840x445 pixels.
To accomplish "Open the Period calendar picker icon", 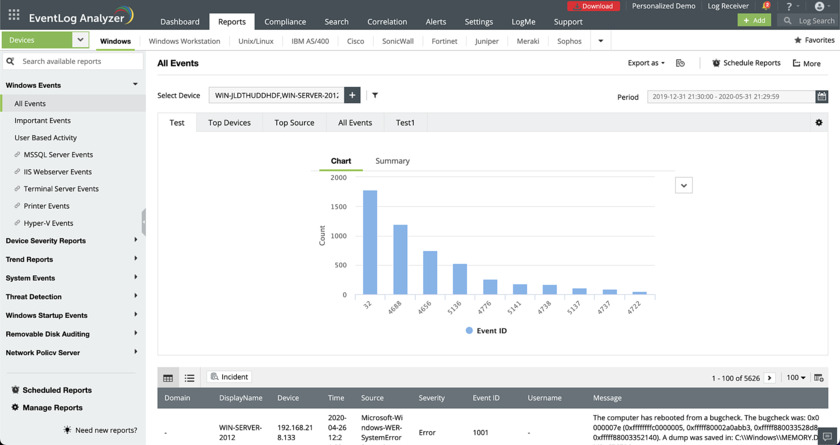I will (x=822, y=97).
